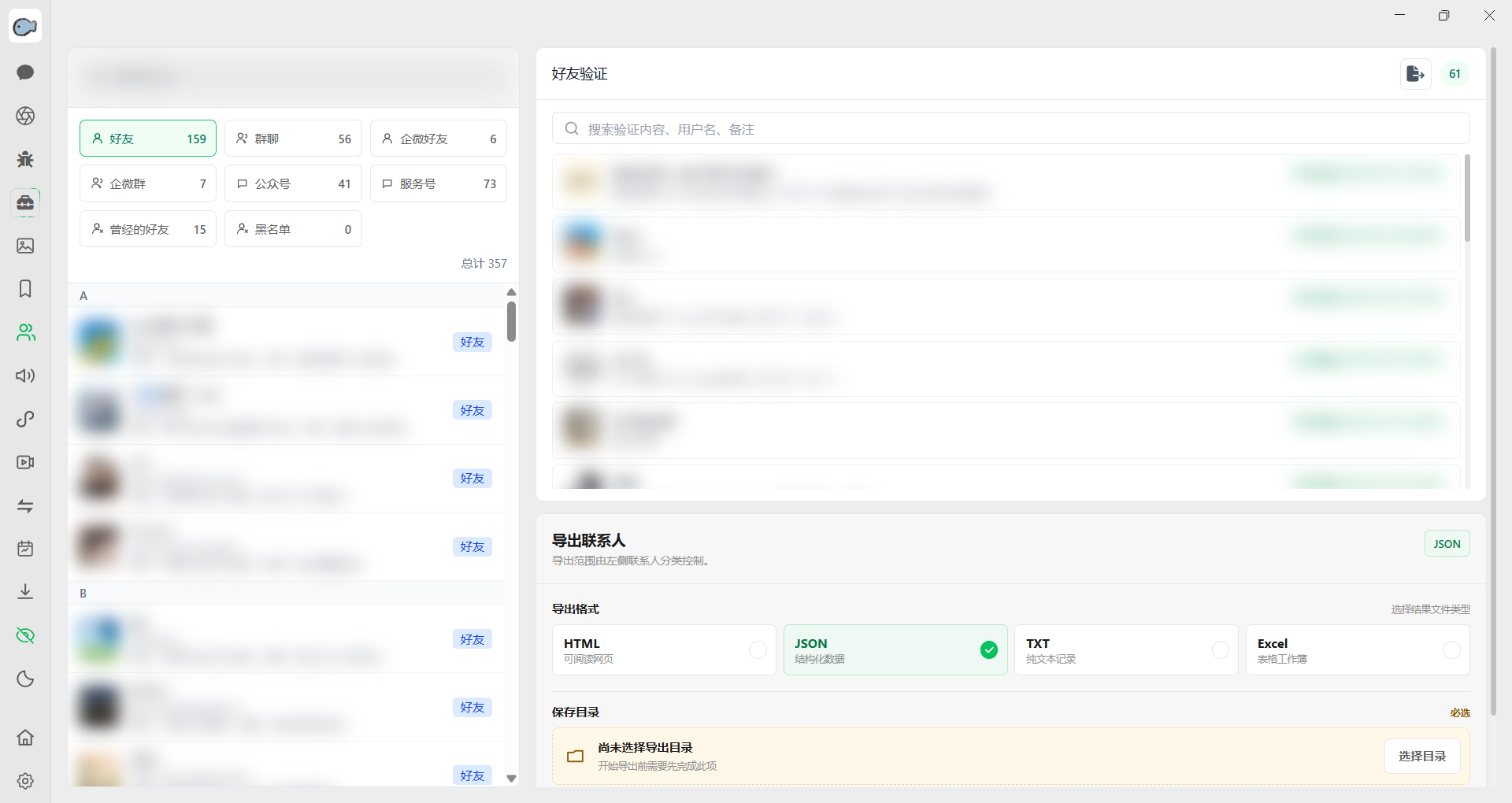Select the 公众号 41 category

pos(293,183)
